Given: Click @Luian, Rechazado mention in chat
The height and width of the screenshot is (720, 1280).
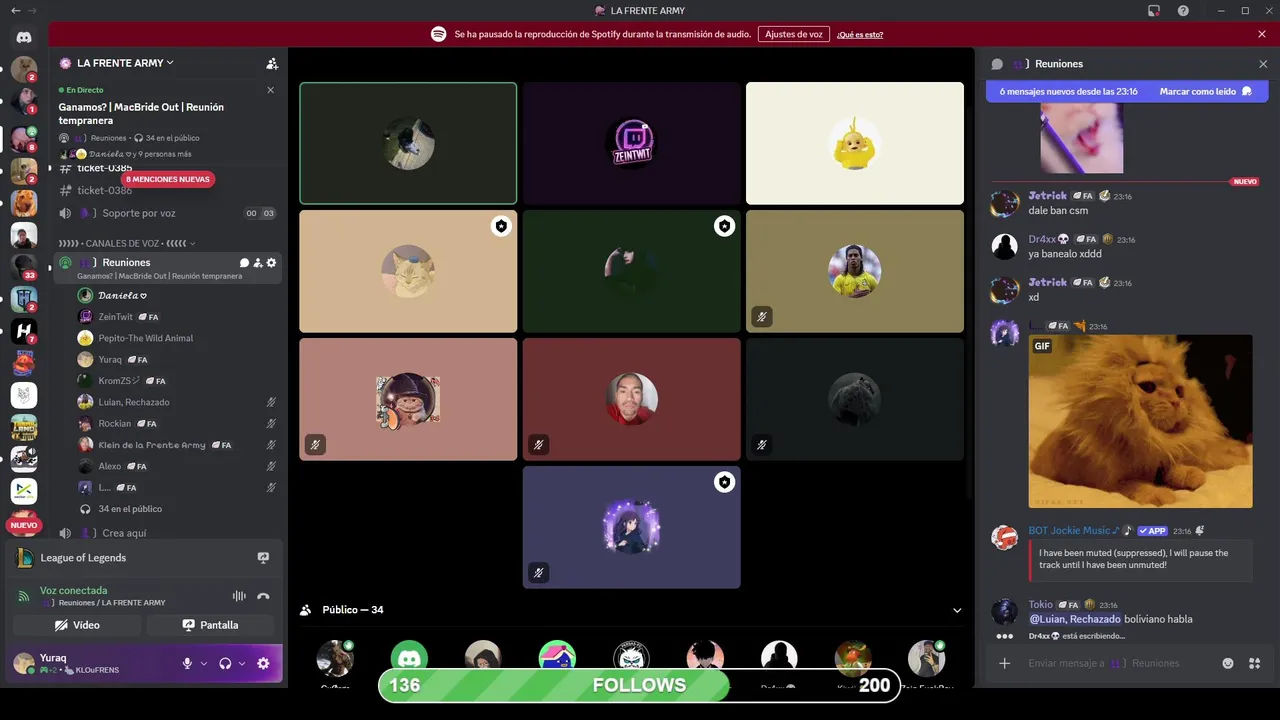Looking at the screenshot, I should point(1074,619).
